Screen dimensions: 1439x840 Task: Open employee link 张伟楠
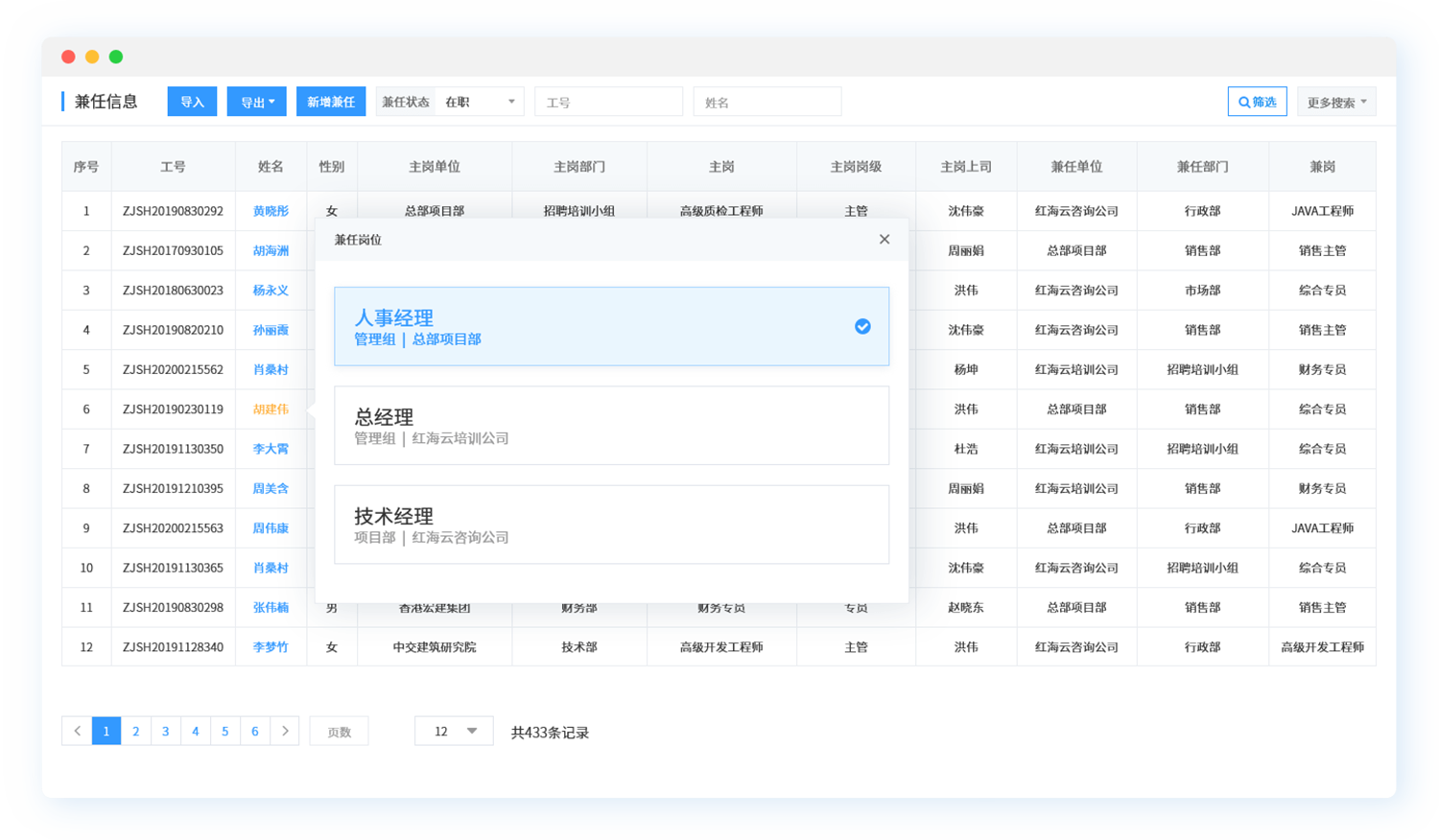(271, 607)
